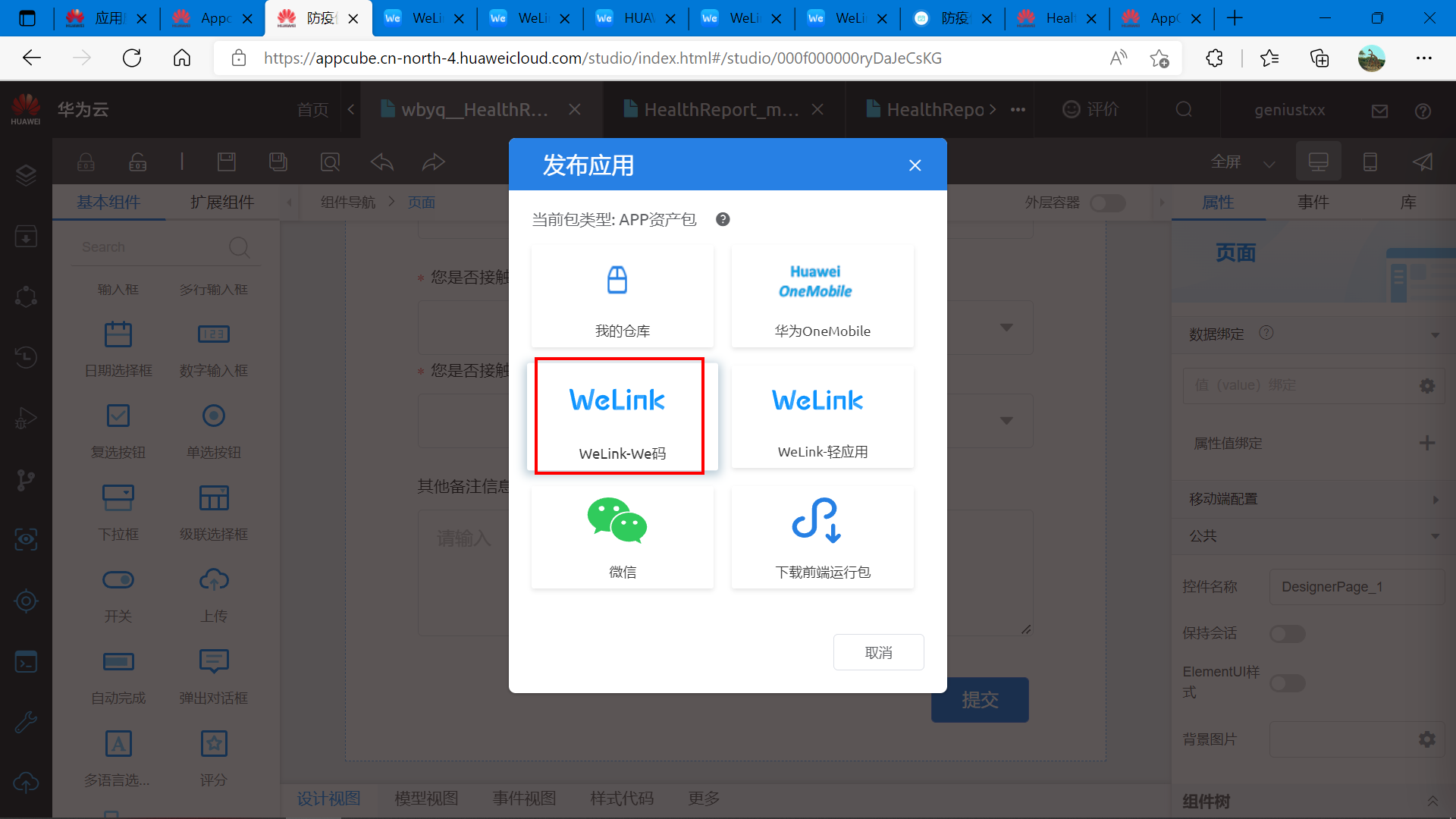Toggle the 保持会话 switch
1456x819 pixels.
click(x=1287, y=633)
